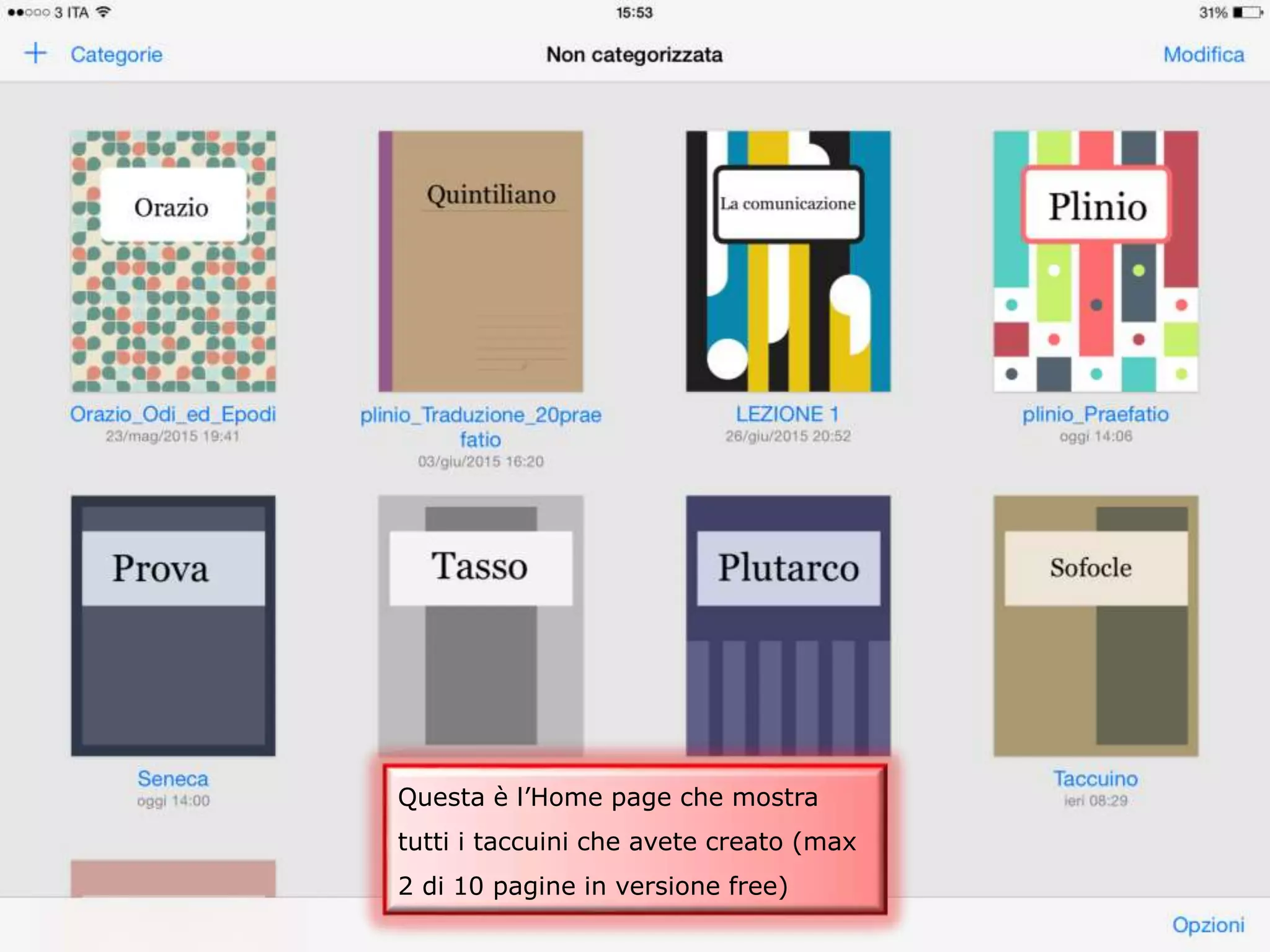Open the Tasso notebook cover
Screen dimensions: 1270x952
pyautogui.click(x=481, y=625)
